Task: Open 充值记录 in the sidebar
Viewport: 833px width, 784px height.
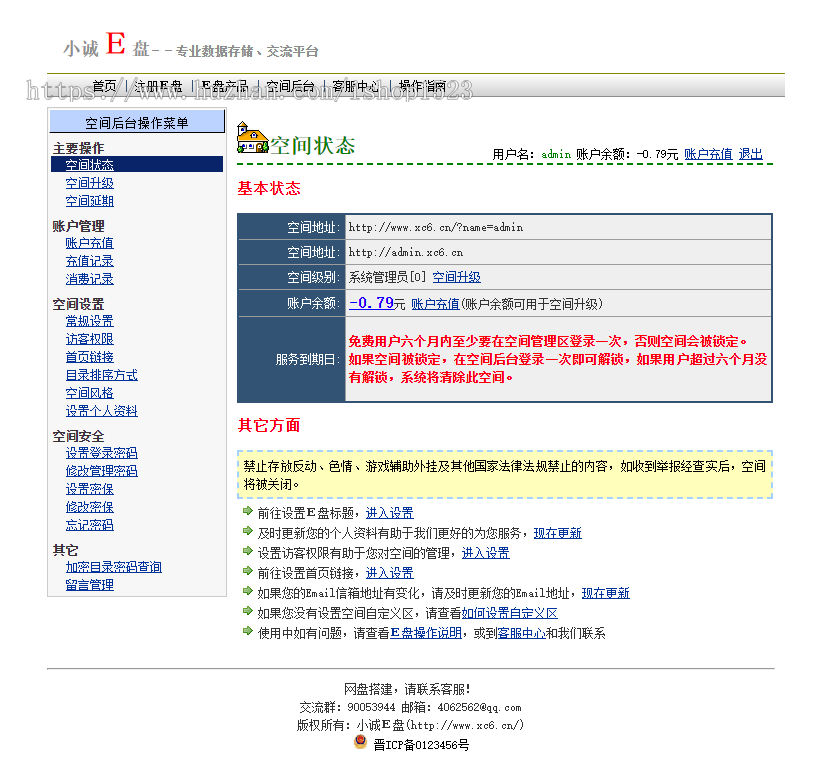Action: [x=89, y=261]
